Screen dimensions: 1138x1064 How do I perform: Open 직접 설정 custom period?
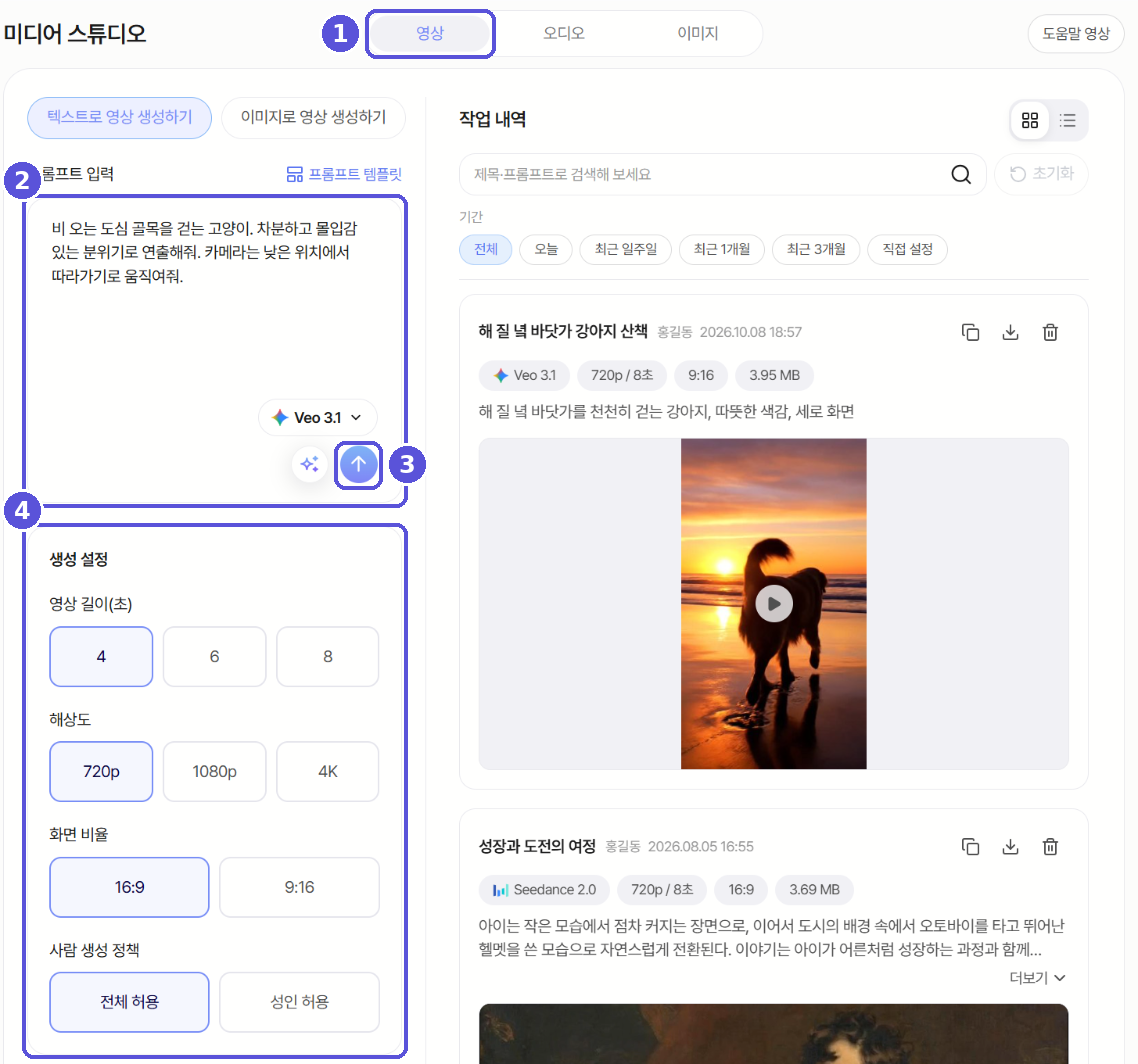(x=907, y=250)
